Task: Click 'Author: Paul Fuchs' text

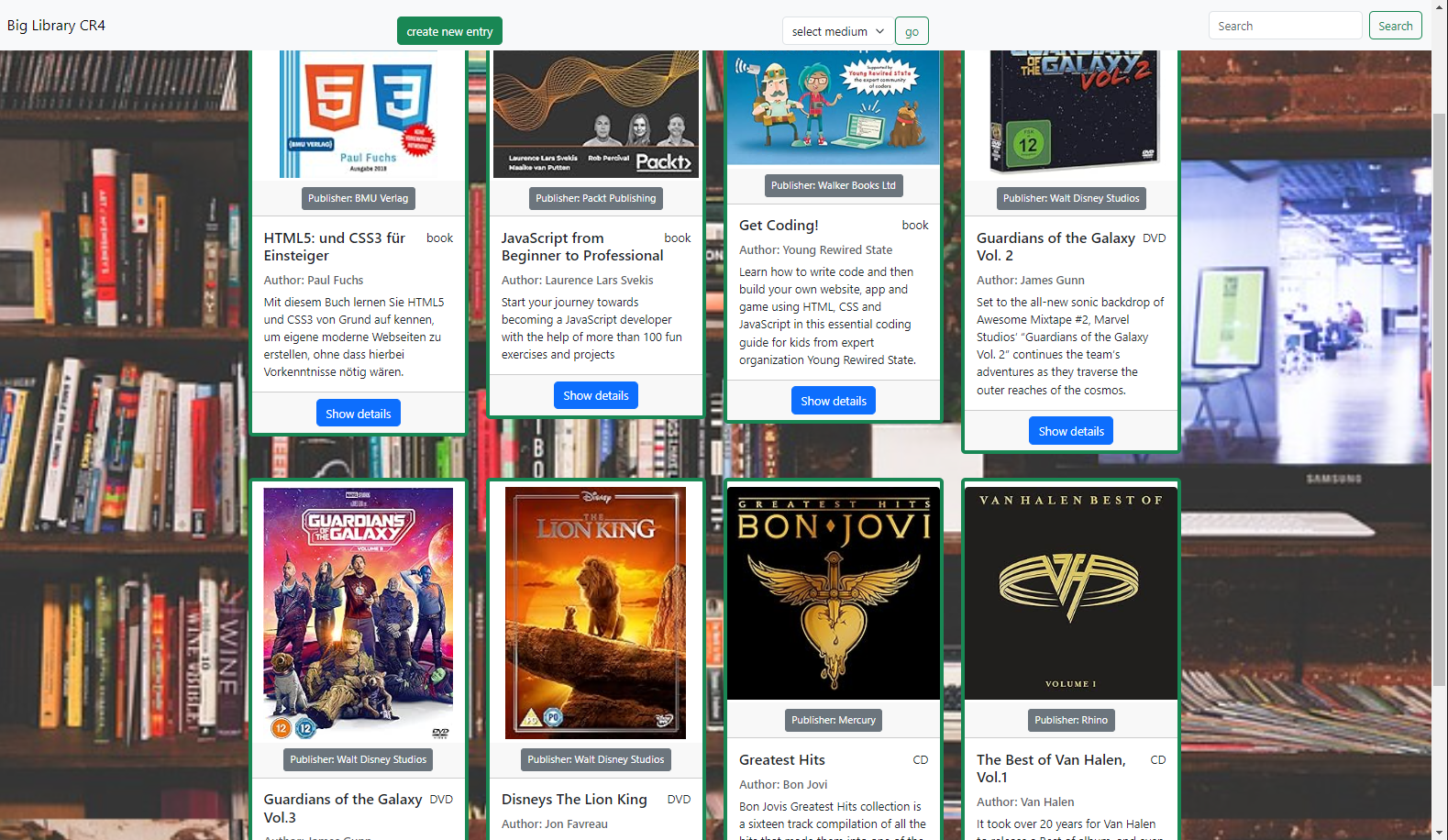Action: 314,281
